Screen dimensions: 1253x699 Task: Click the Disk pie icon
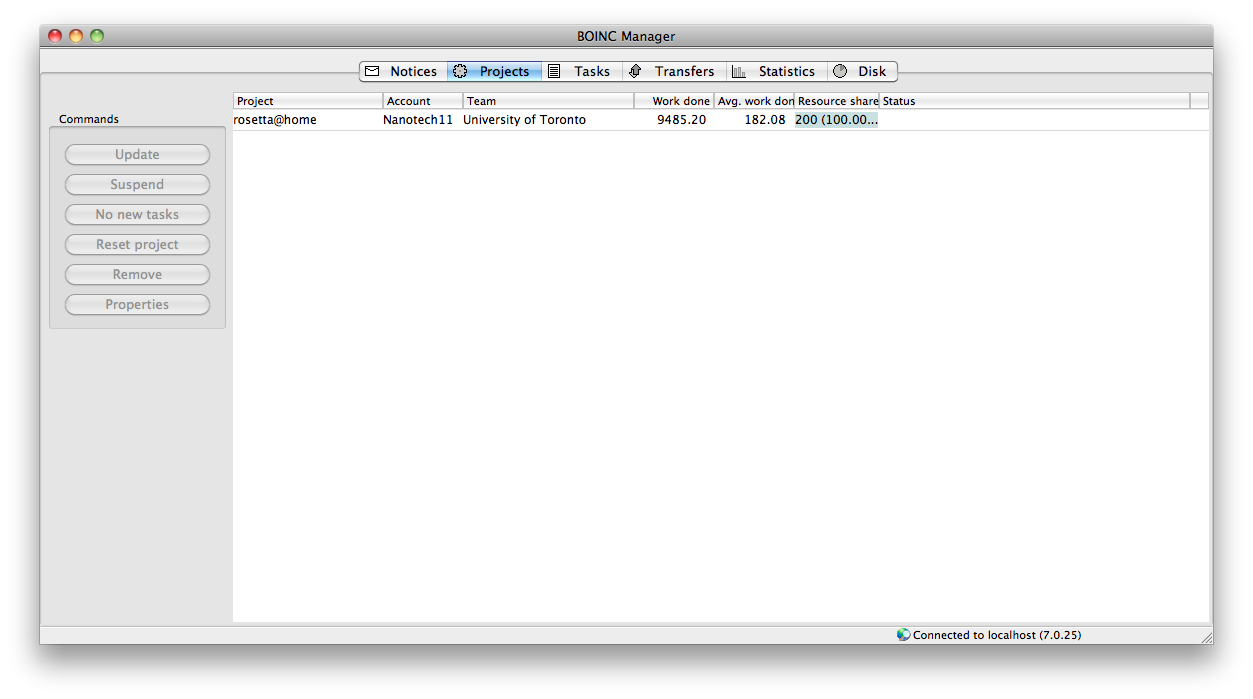[x=840, y=72]
